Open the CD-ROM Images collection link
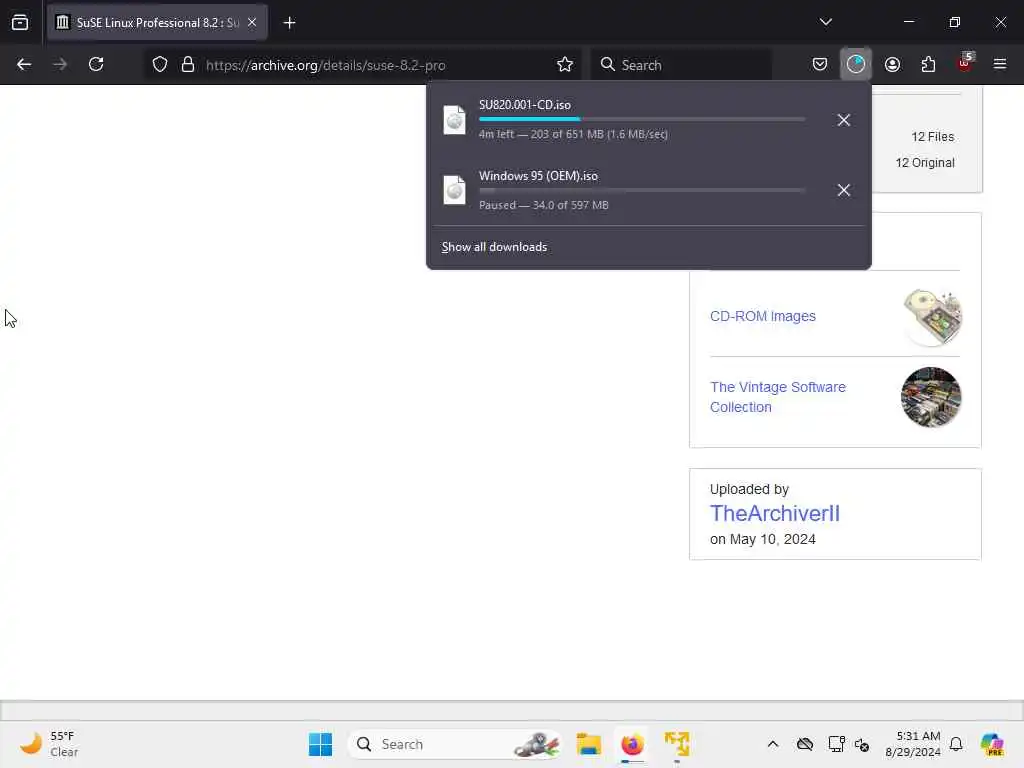 (x=763, y=316)
